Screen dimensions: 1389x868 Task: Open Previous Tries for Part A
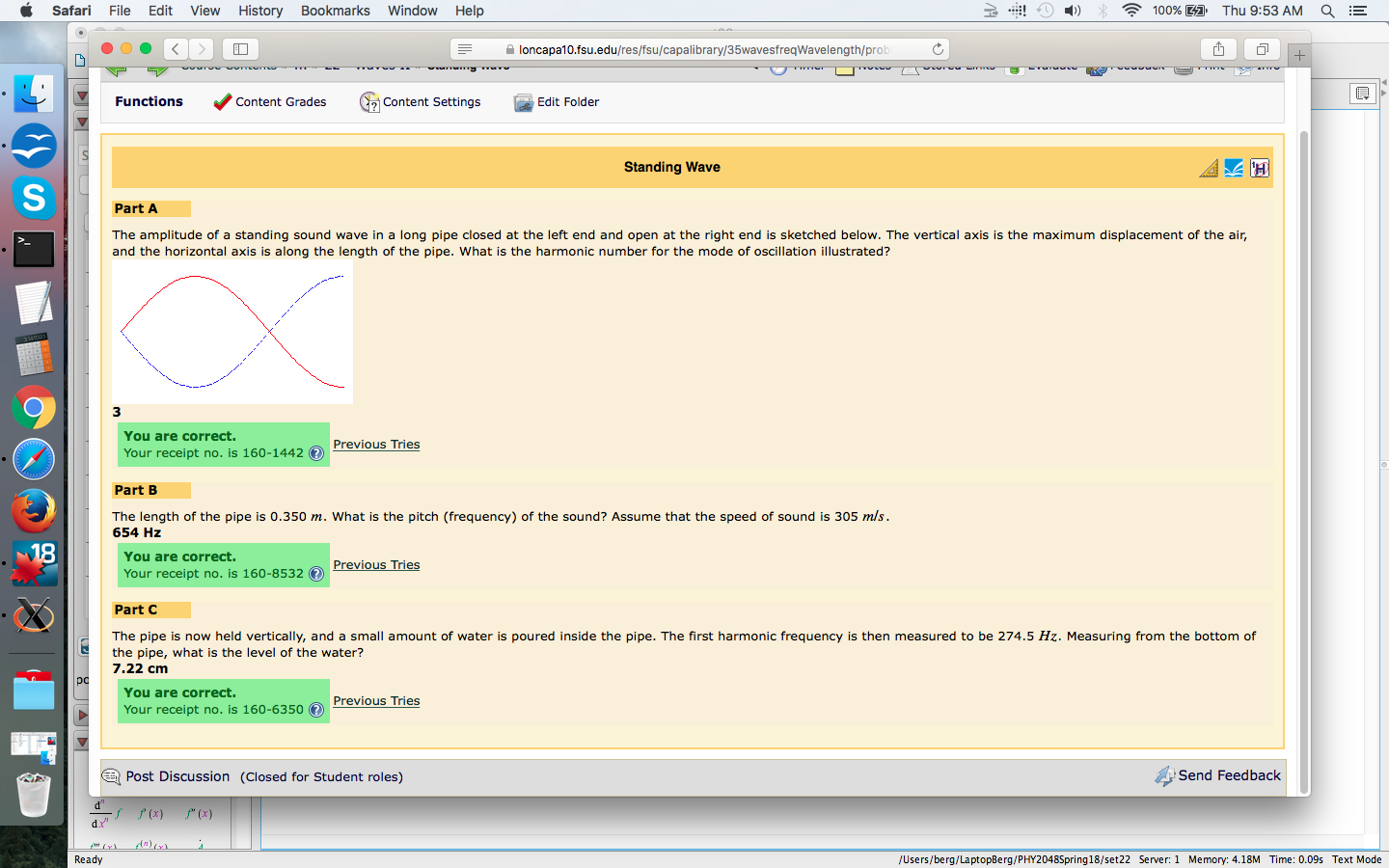tap(376, 445)
